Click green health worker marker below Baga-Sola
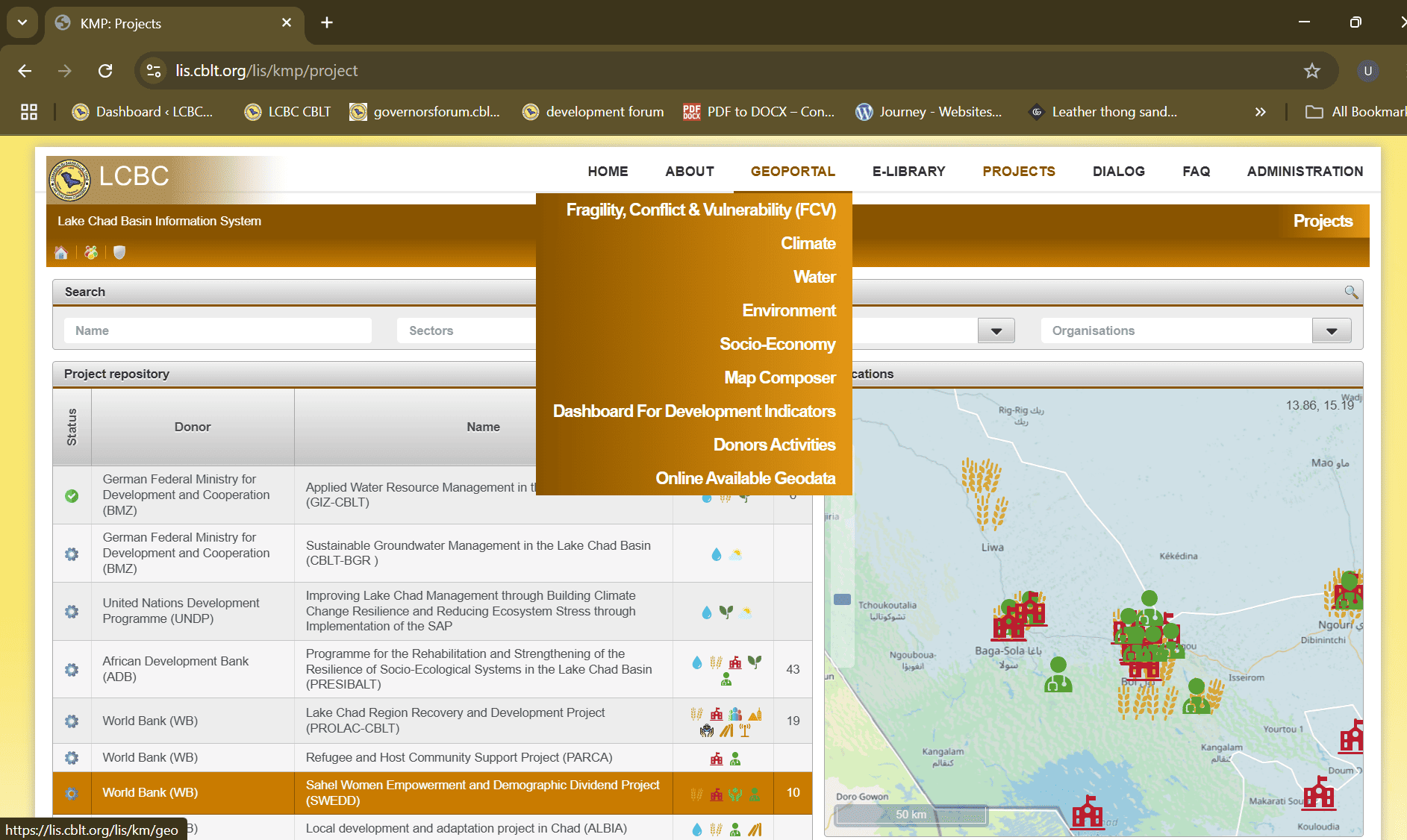This screenshot has width=1407, height=840. tap(1058, 674)
